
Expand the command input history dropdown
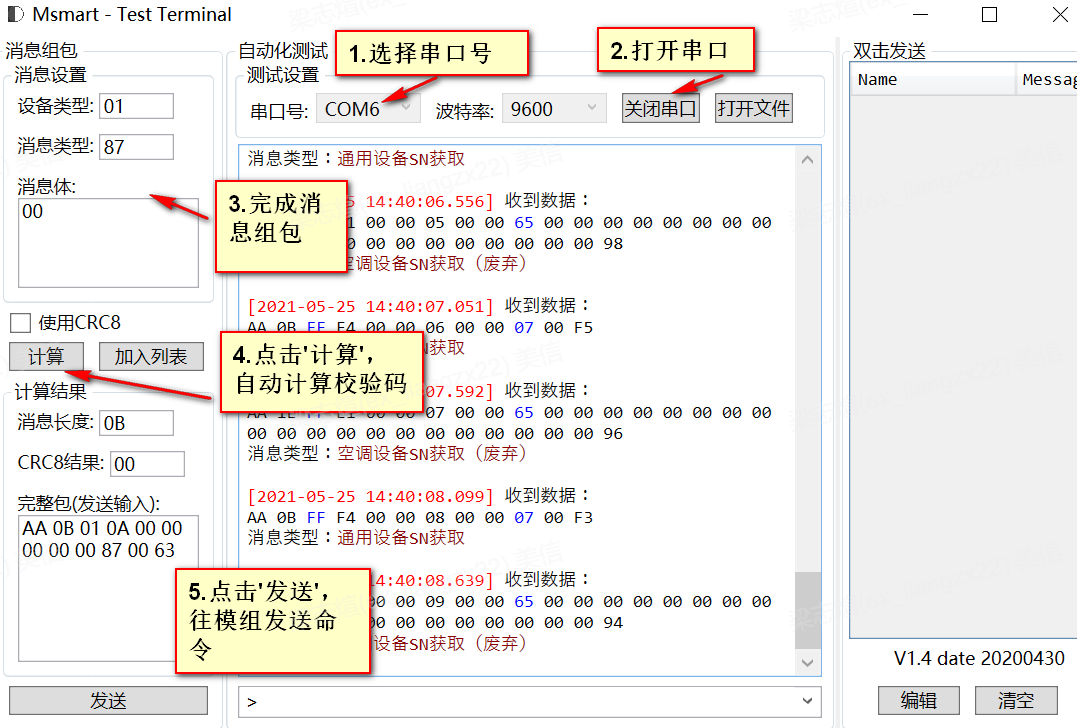point(807,701)
